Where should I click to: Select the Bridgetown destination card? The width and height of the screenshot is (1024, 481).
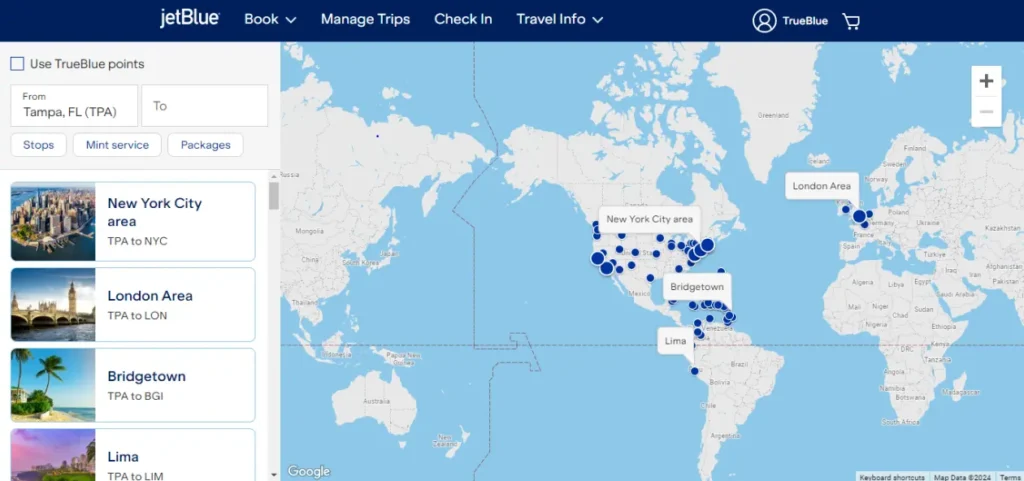[133, 385]
